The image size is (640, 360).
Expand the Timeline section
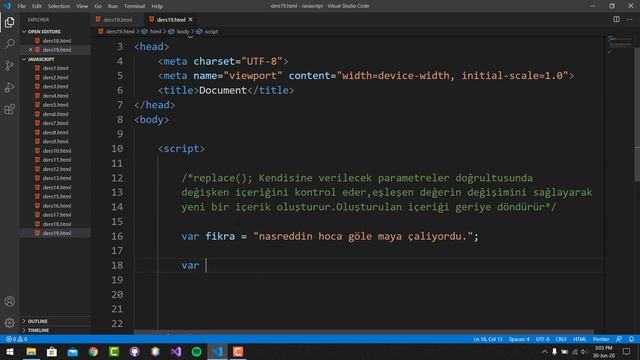pos(38,330)
